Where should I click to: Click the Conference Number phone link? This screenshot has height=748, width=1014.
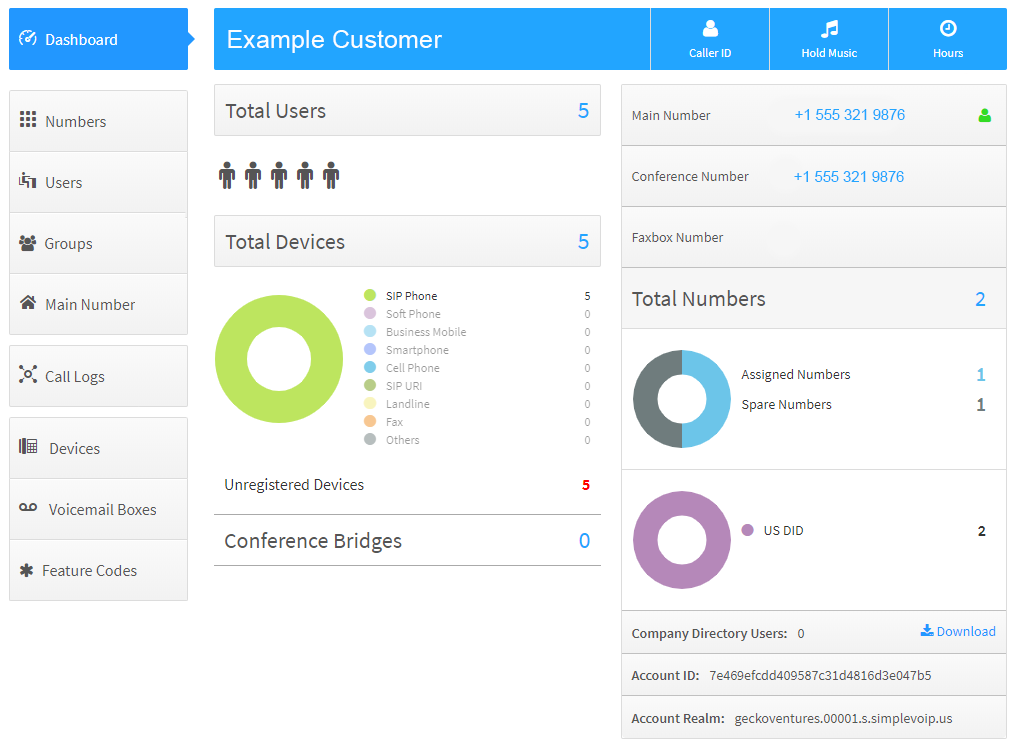(848, 176)
